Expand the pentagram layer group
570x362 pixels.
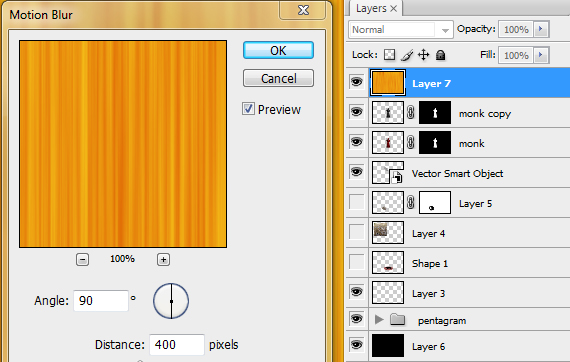pyautogui.click(x=379, y=319)
